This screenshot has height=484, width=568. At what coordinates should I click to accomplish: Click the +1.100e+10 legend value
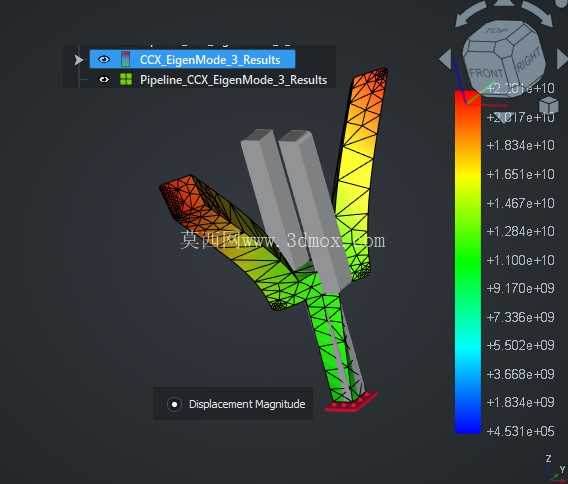click(x=521, y=260)
